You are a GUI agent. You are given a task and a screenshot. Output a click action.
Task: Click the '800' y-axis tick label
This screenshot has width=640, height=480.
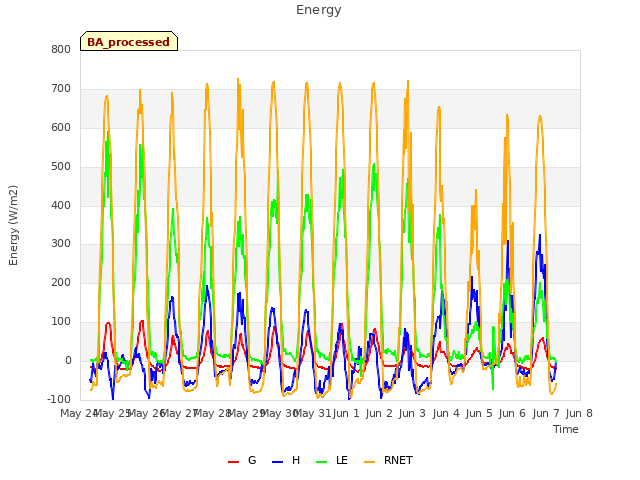61,50
